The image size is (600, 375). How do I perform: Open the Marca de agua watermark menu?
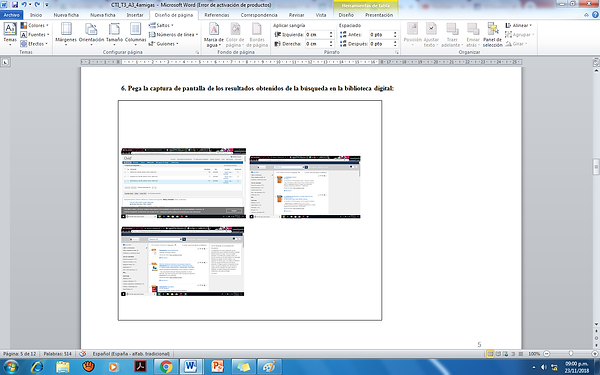point(214,34)
